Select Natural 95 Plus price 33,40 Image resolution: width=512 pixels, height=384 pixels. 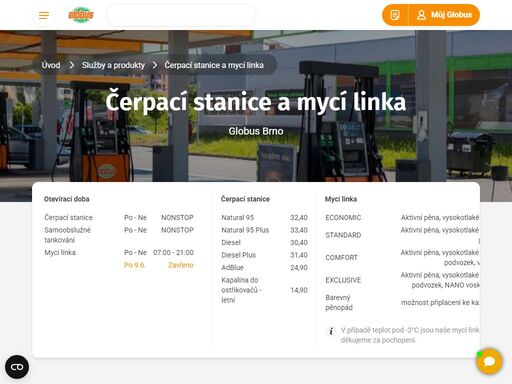click(x=299, y=230)
